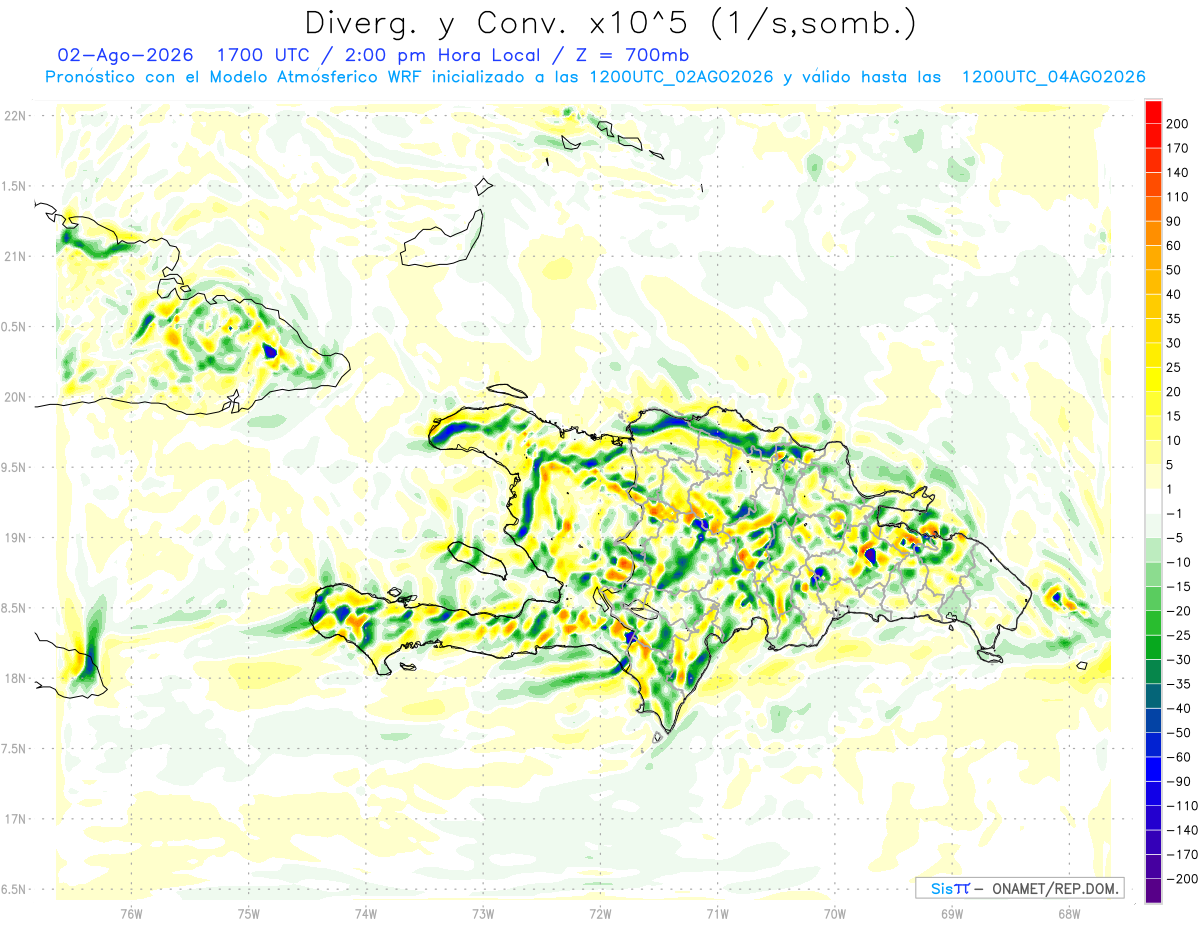Click the white colorbar segment between -1 and 1

1153,501
